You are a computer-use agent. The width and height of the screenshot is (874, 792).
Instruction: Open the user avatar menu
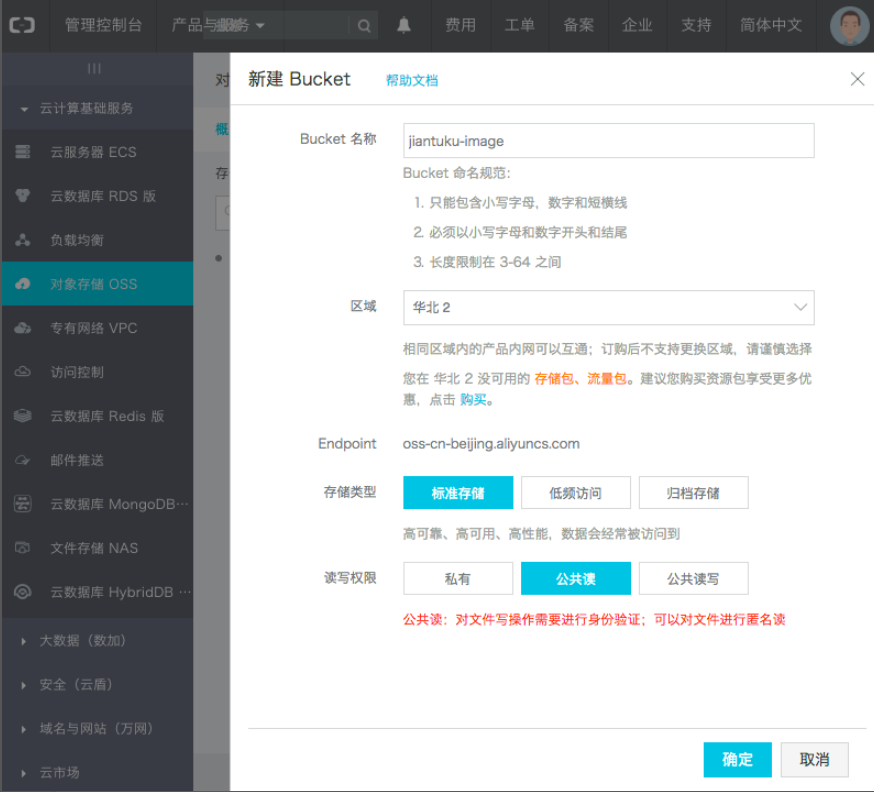(849, 26)
